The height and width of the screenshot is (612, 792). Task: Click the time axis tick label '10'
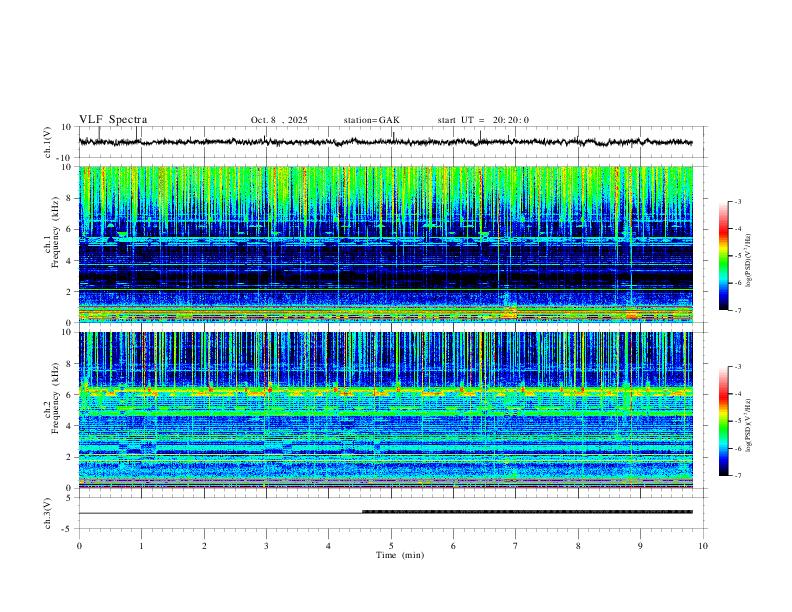703,546
